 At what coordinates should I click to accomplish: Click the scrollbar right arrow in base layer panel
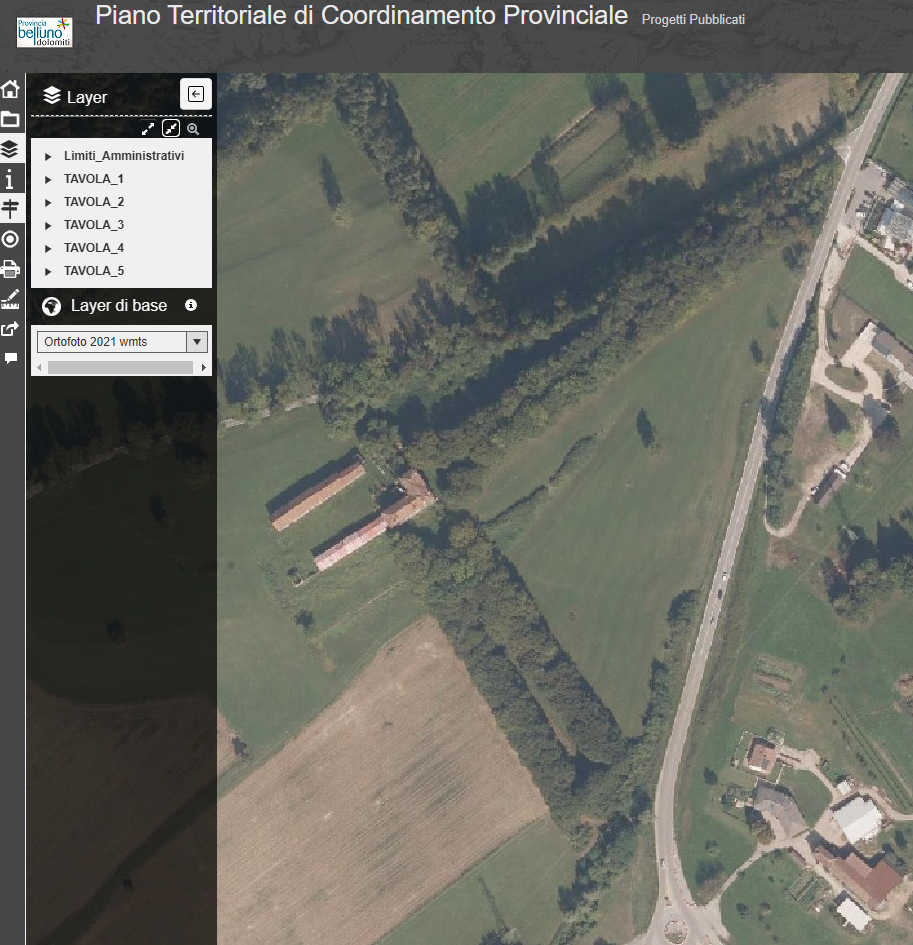pos(204,367)
